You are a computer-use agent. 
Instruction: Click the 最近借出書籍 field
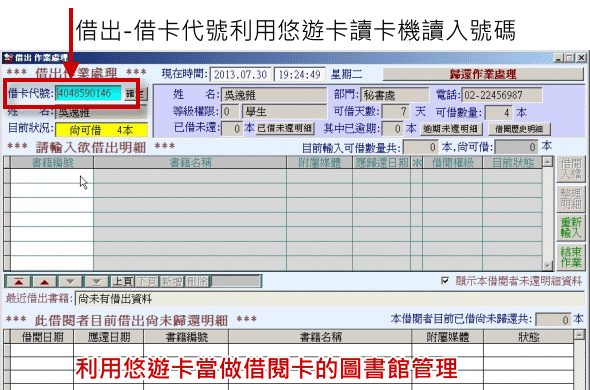[329, 299]
